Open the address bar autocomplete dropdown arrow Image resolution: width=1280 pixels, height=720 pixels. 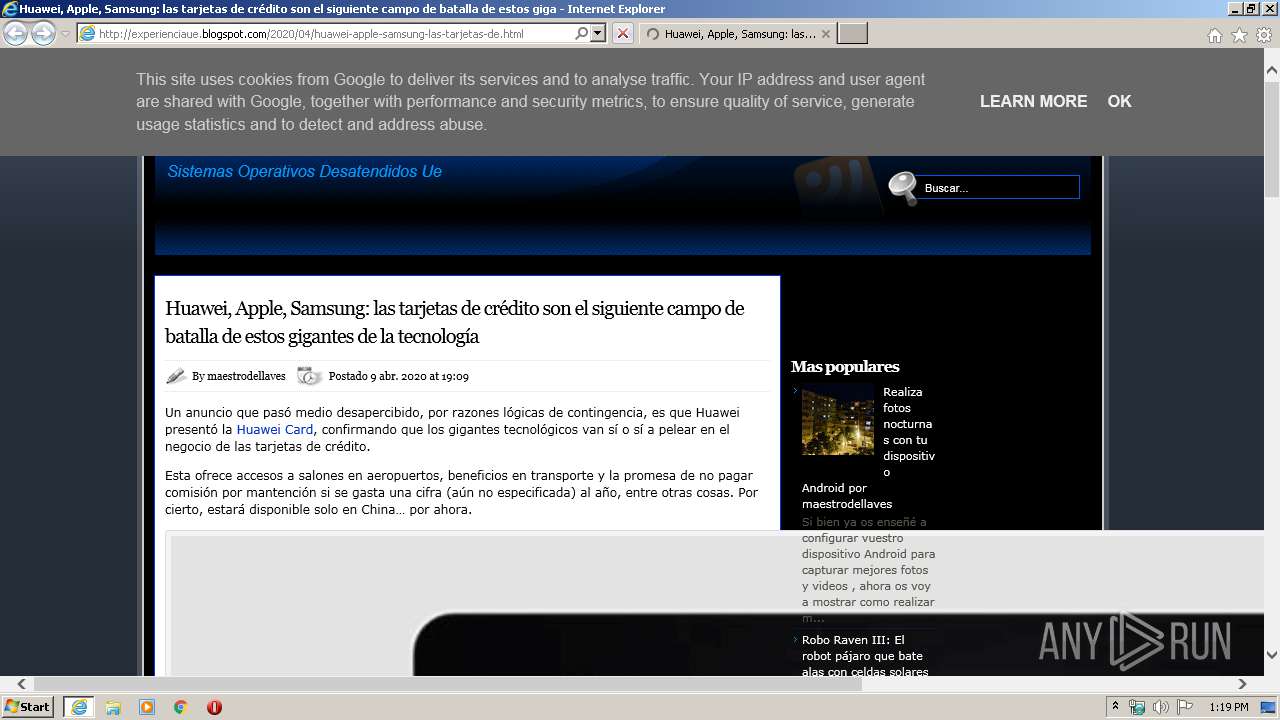point(598,33)
